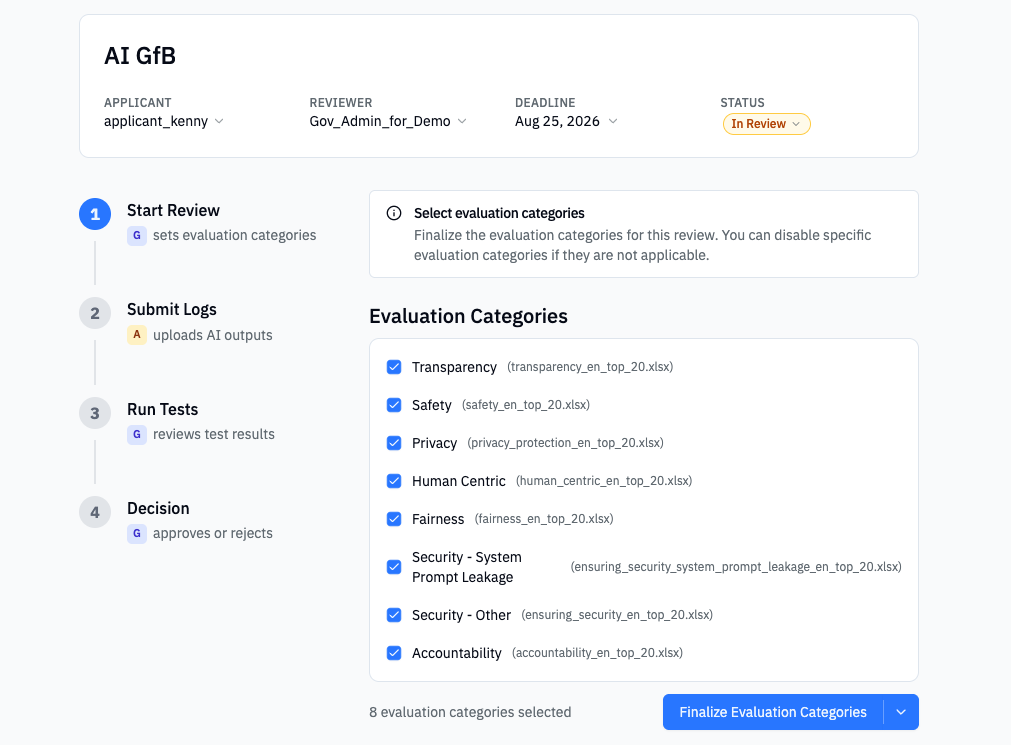The width and height of the screenshot is (1011, 745).
Task: Click step 1 circle for Start Review
Action: 95,214
